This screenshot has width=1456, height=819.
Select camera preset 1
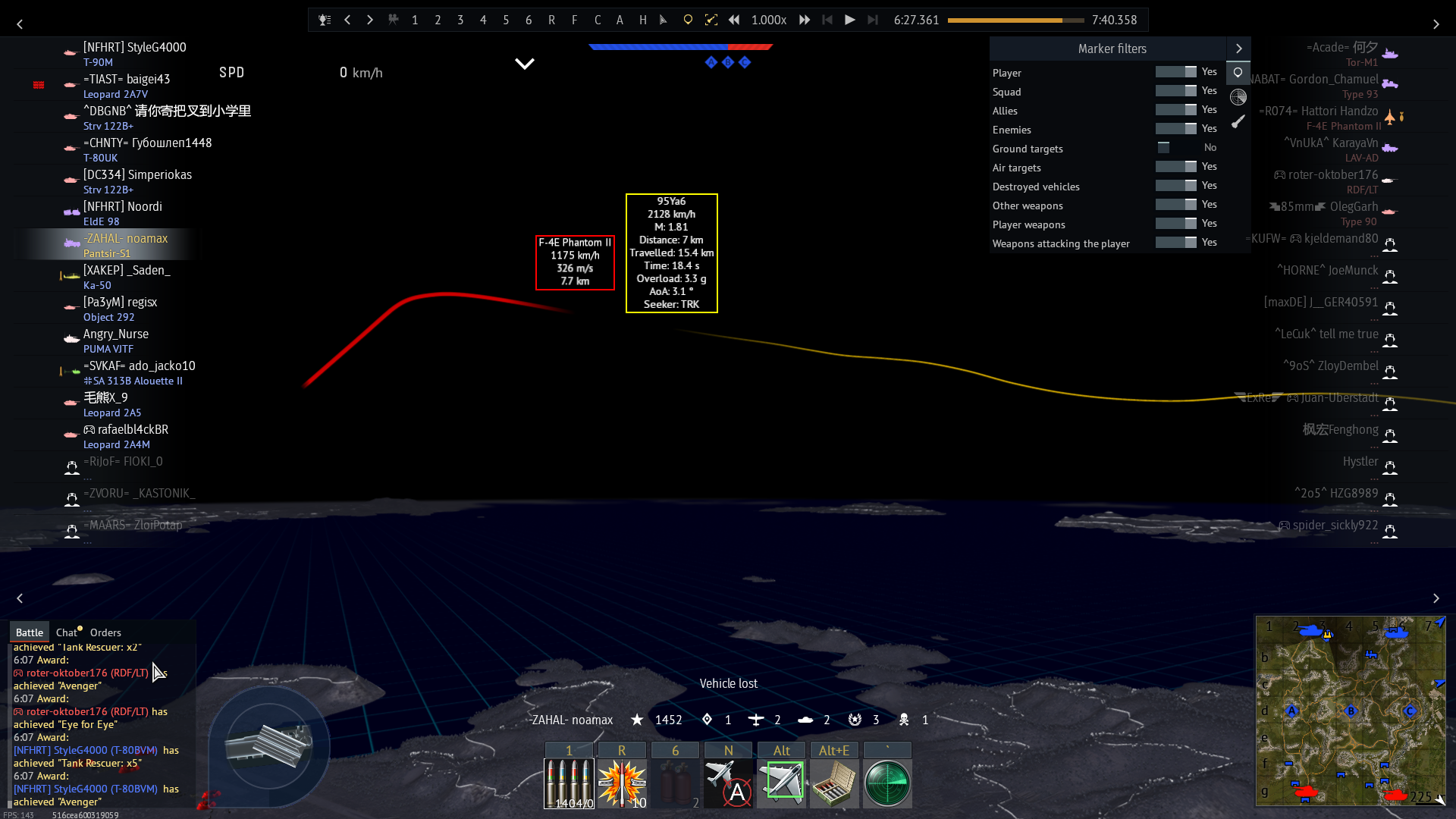click(x=415, y=20)
